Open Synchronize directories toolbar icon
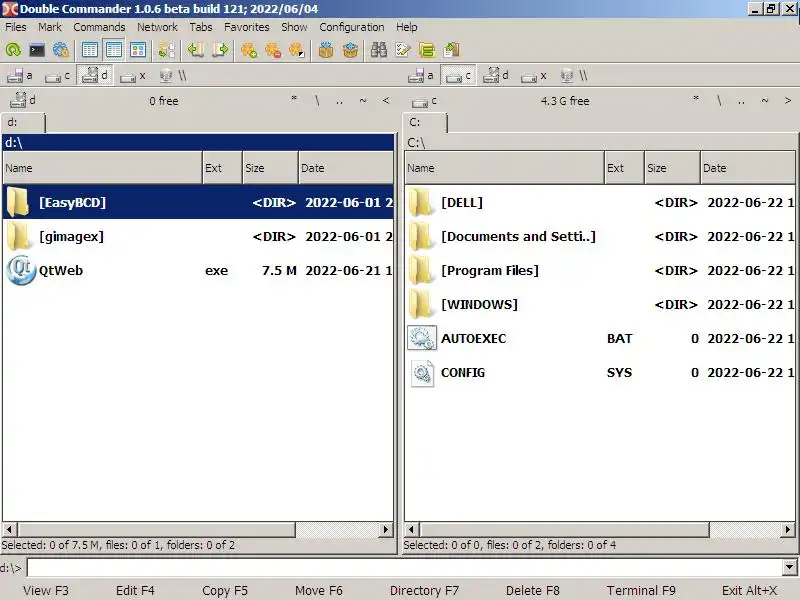 [427, 50]
